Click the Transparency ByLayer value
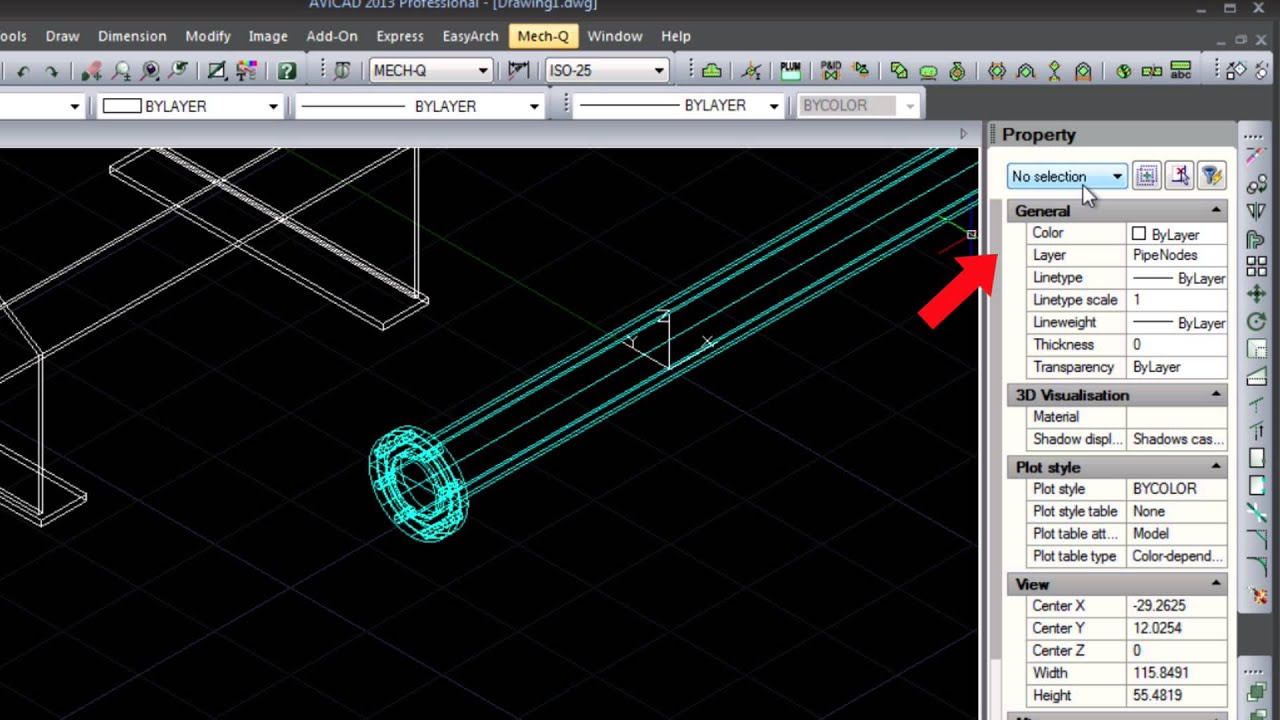The image size is (1280, 720). pos(1177,367)
